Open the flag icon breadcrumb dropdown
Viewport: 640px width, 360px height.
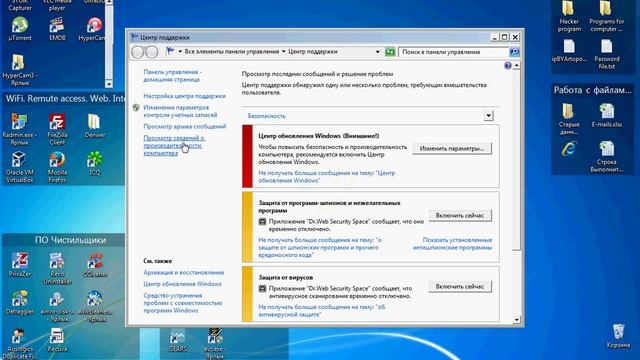point(180,52)
